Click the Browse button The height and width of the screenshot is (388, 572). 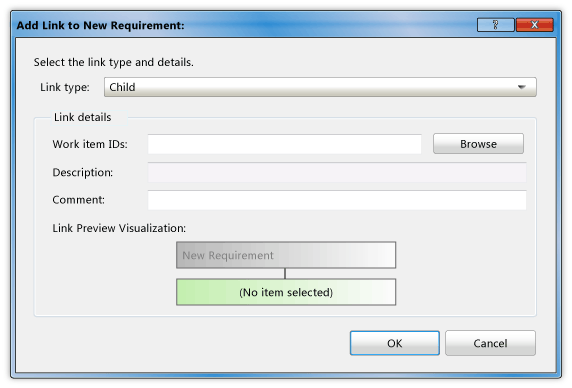[478, 144]
